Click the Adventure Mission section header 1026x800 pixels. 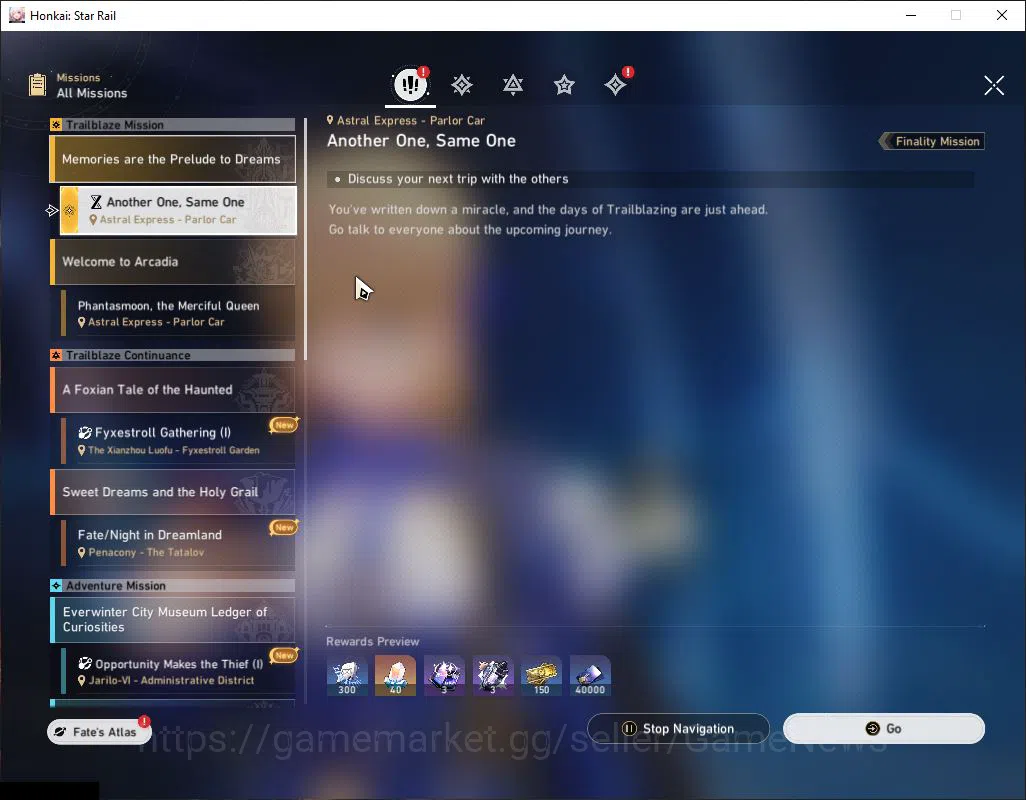coord(173,585)
